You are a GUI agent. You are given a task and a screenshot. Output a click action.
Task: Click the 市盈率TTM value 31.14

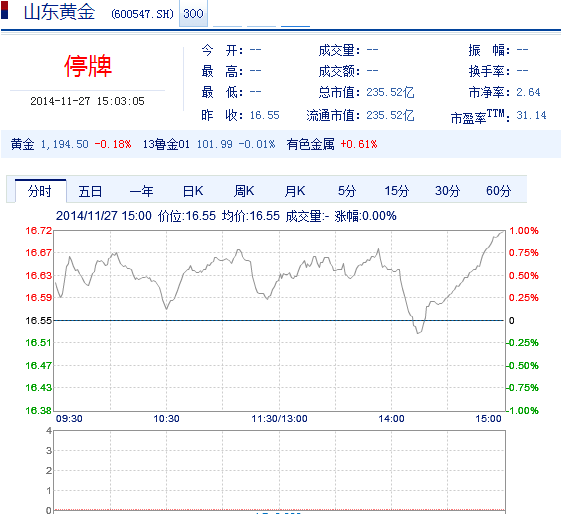tap(531, 115)
